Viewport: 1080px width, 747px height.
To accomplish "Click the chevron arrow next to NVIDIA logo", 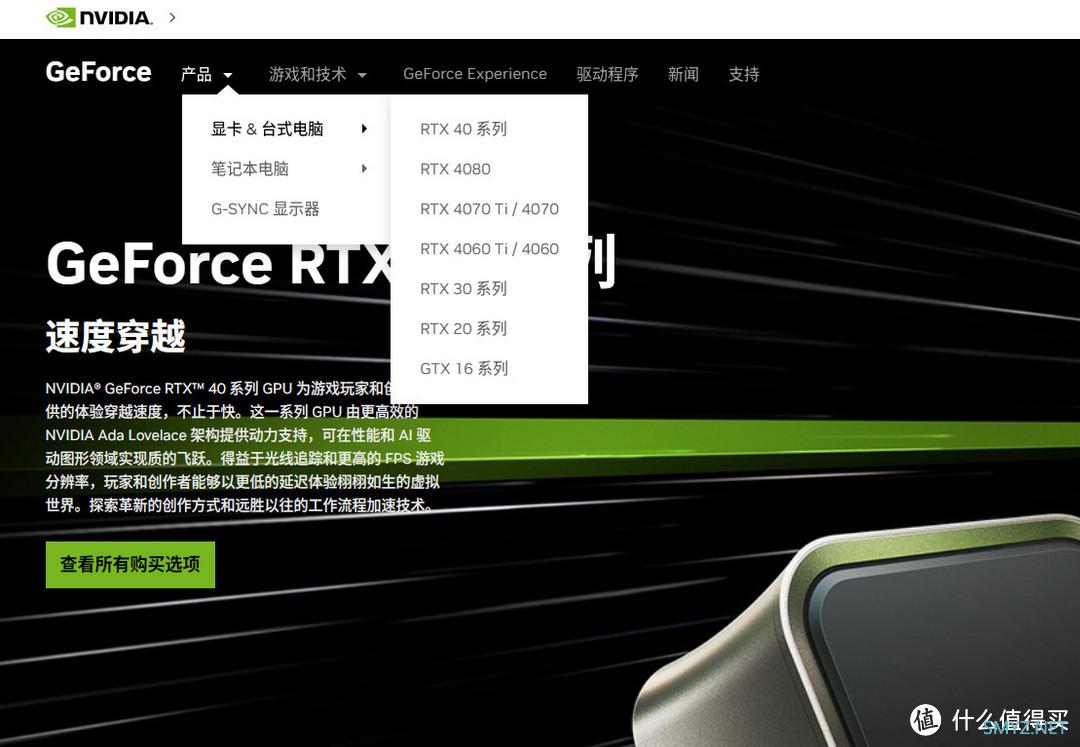I will (x=172, y=17).
